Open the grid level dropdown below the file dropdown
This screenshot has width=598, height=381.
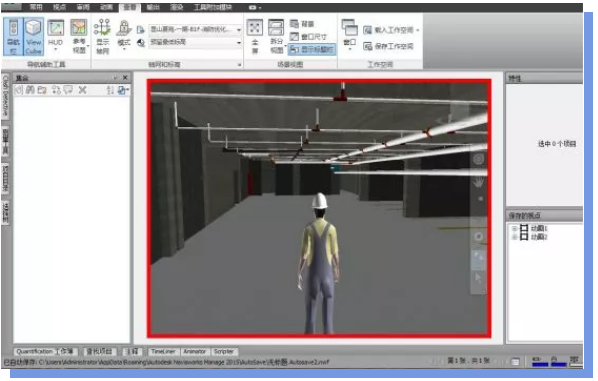click(195, 42)
